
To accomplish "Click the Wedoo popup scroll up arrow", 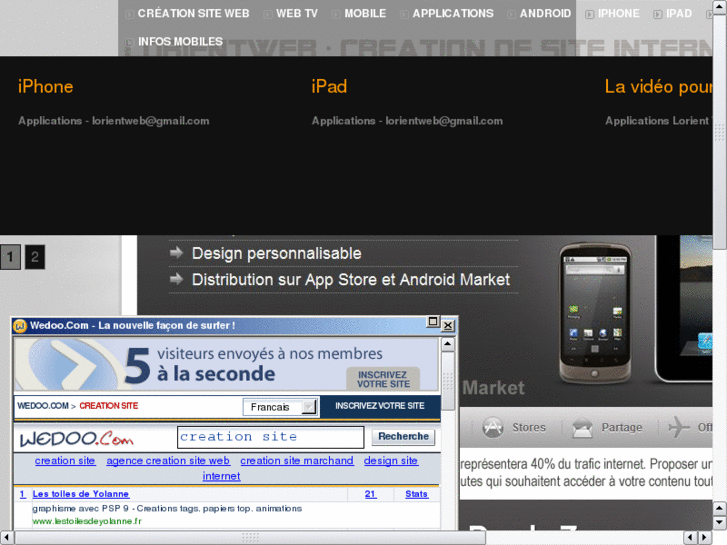I will 447,344.
